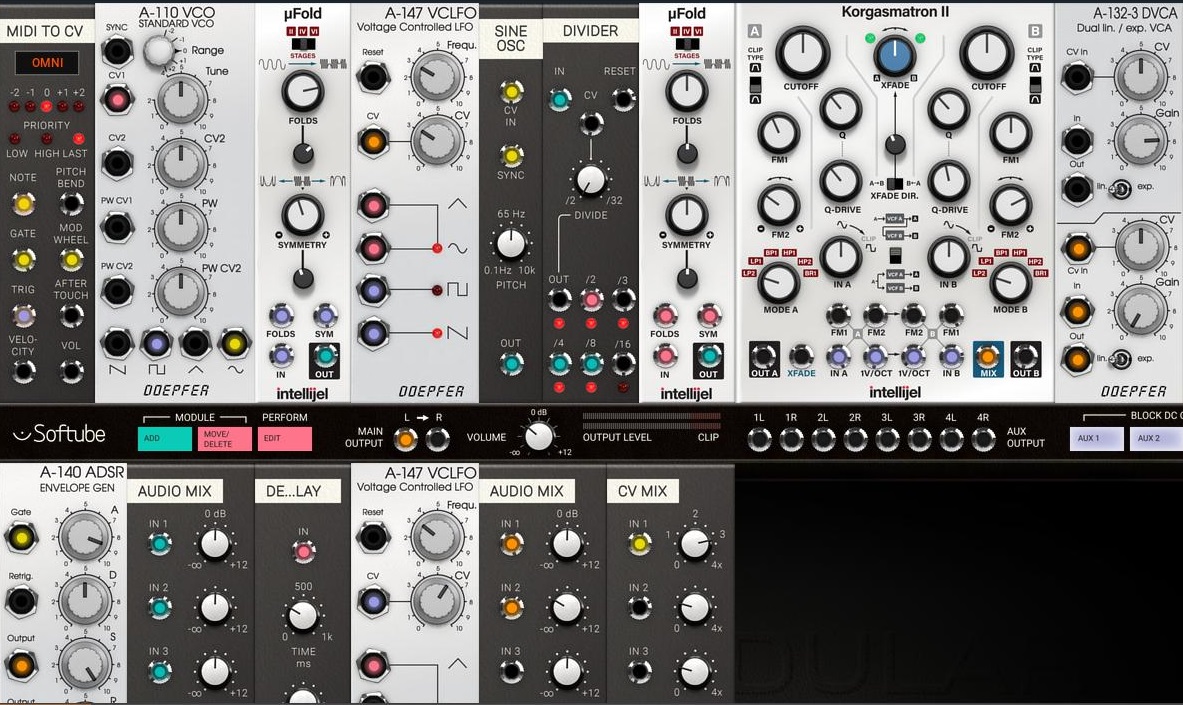The height and width of the screenshot is (705, 1183).
Task: Click the OUT jack on the left µFold
Action: [324, 356]
